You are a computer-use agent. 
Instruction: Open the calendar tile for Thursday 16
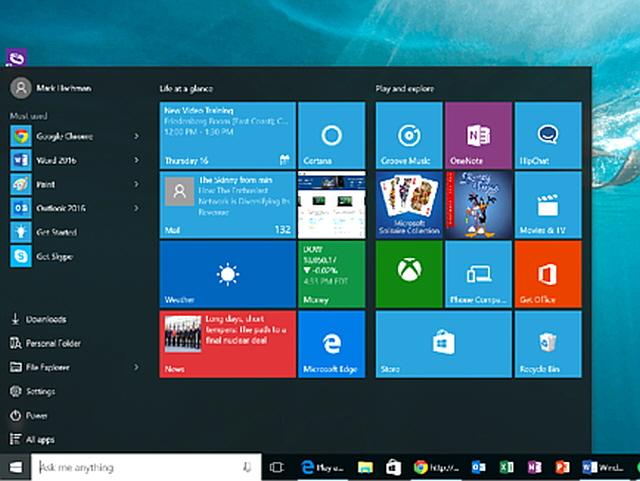pyautogui.click(x=227, y=135)
